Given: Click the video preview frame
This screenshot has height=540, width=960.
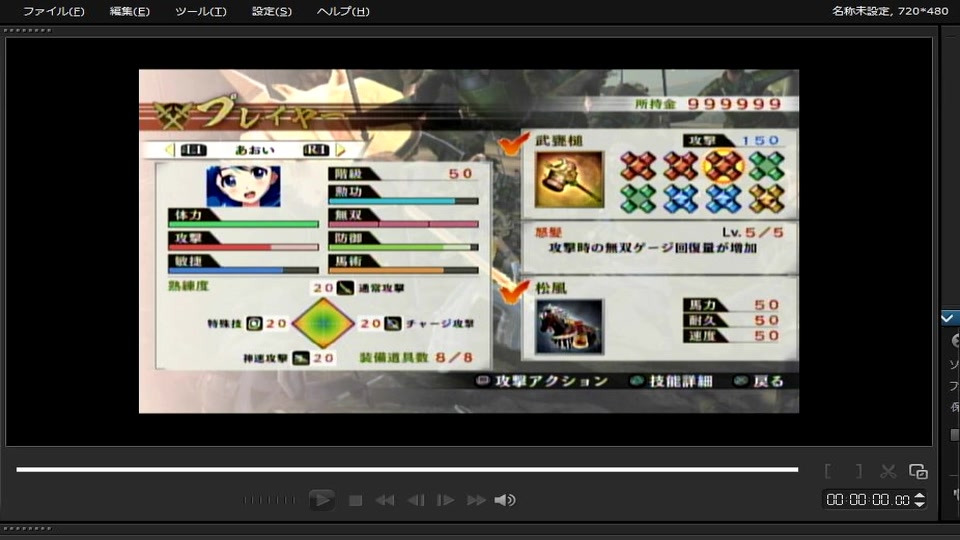Looking at the screenshot, I should point(469,241).
